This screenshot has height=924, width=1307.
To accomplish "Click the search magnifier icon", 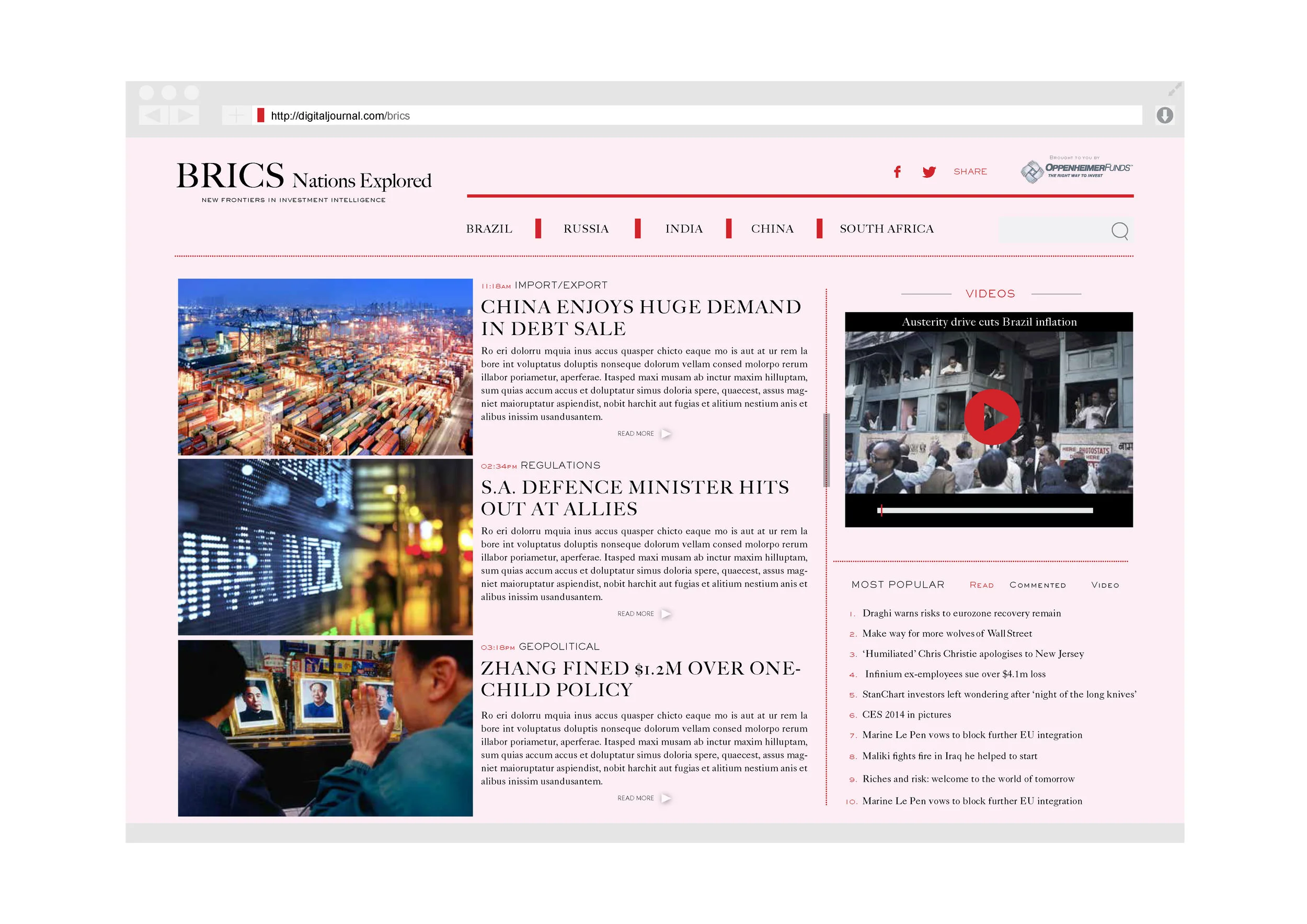I will 1119,230.
